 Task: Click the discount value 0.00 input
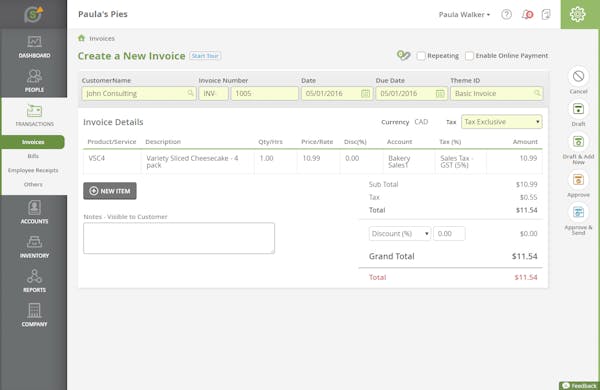coord(449,233)
